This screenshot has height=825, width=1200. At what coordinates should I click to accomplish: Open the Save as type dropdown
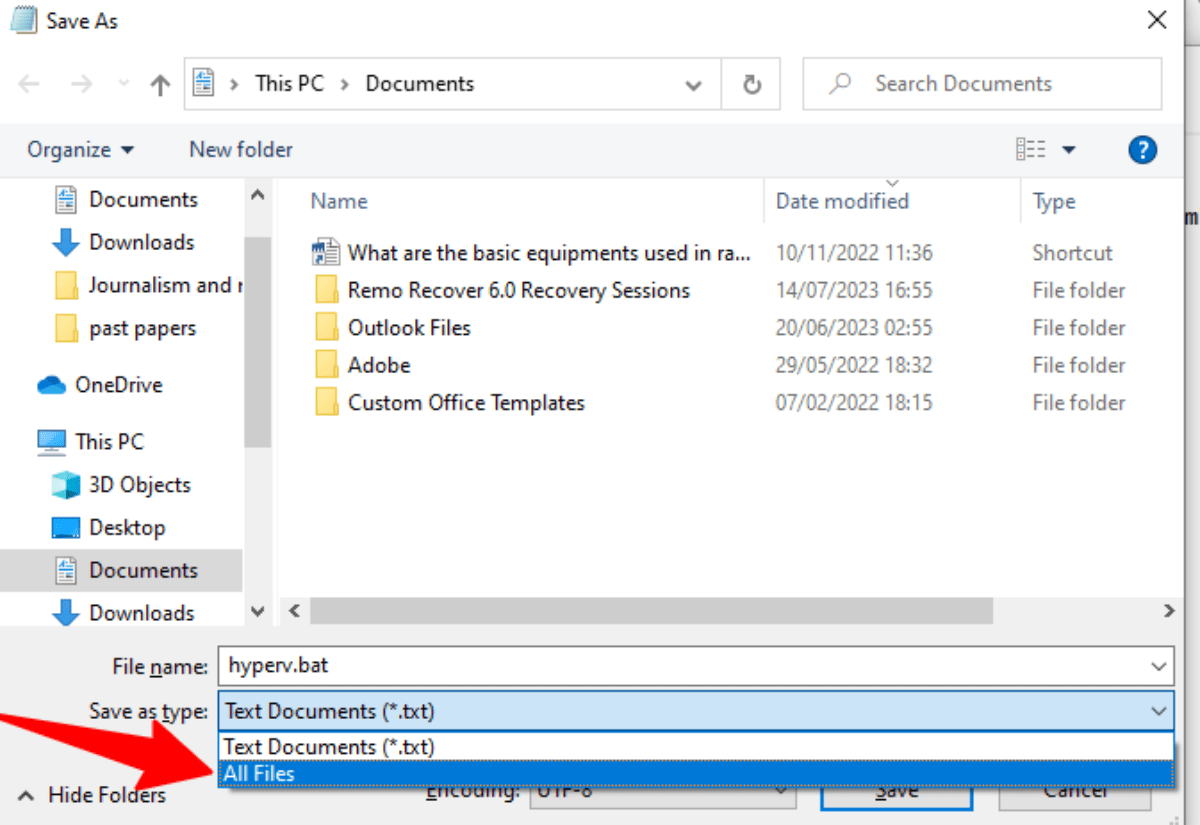[695, 712]
